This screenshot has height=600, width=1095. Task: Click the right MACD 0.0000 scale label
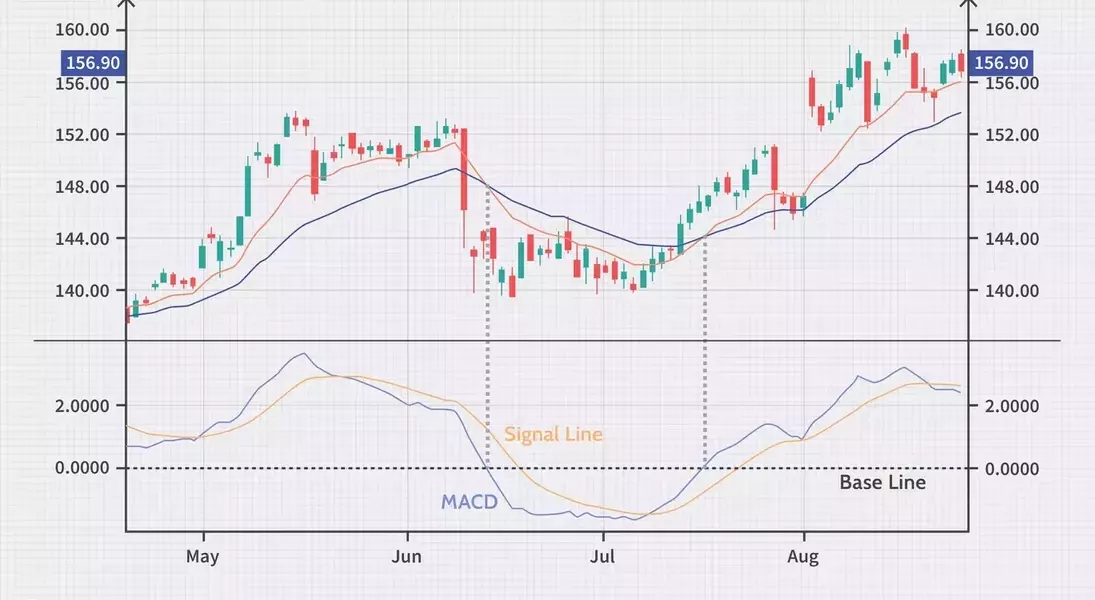(1012, 469)
